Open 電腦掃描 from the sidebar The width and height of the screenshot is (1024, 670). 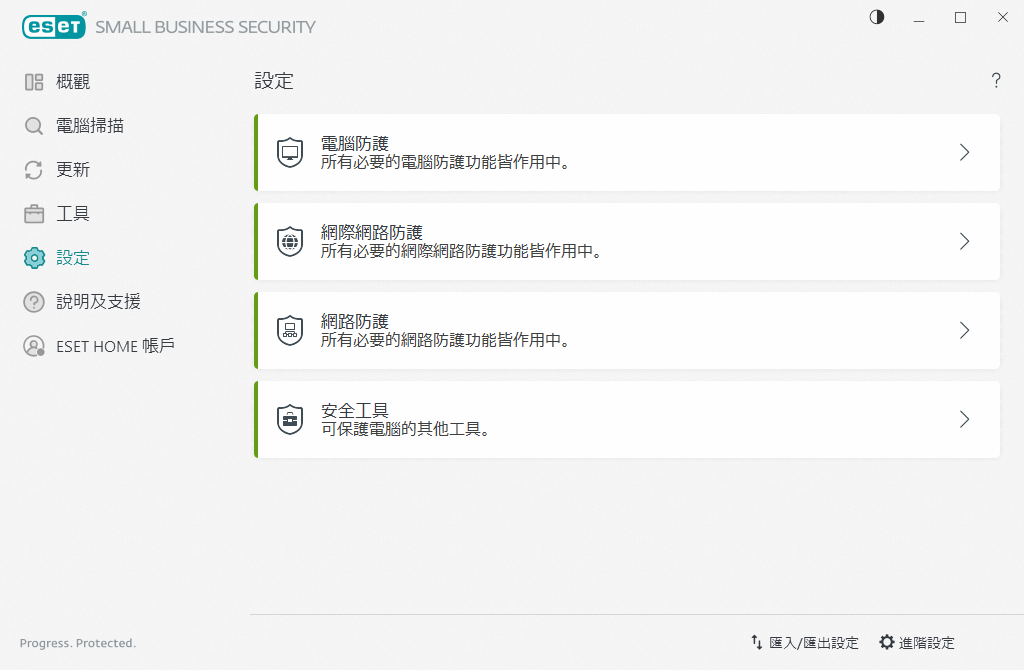[90, 126]
